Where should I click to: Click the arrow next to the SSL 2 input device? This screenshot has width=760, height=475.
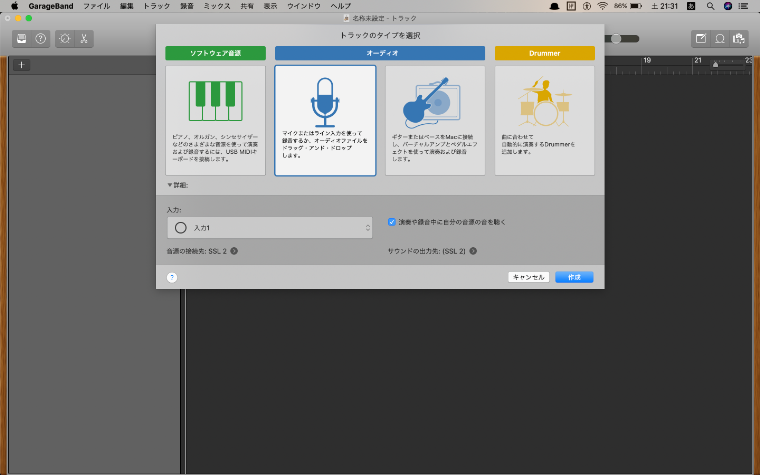pyautogui.click(x=234, y=251)
